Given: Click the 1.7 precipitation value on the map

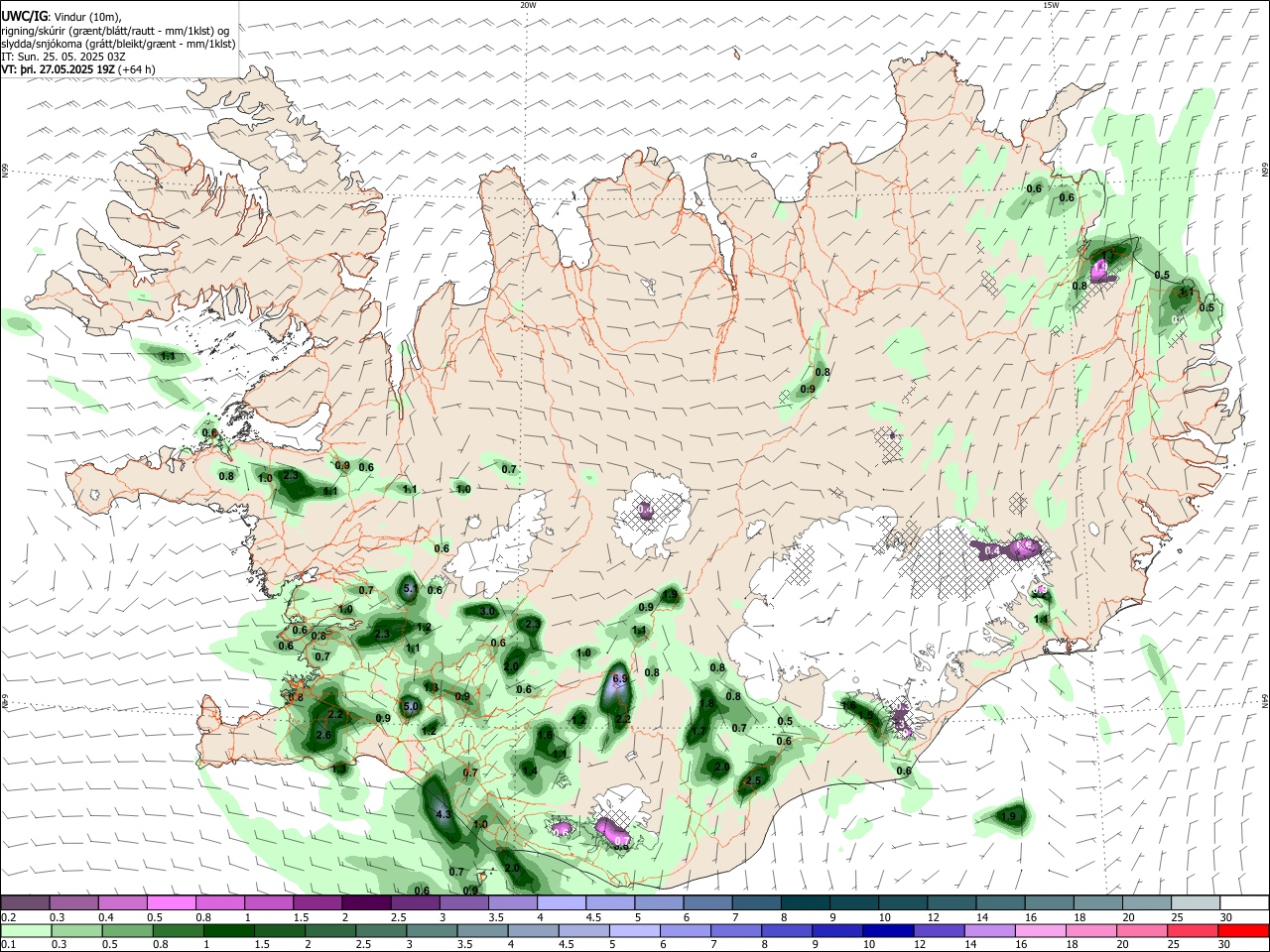Looking at the screenshot, I should pyautogui.click(x=698, y=732).
